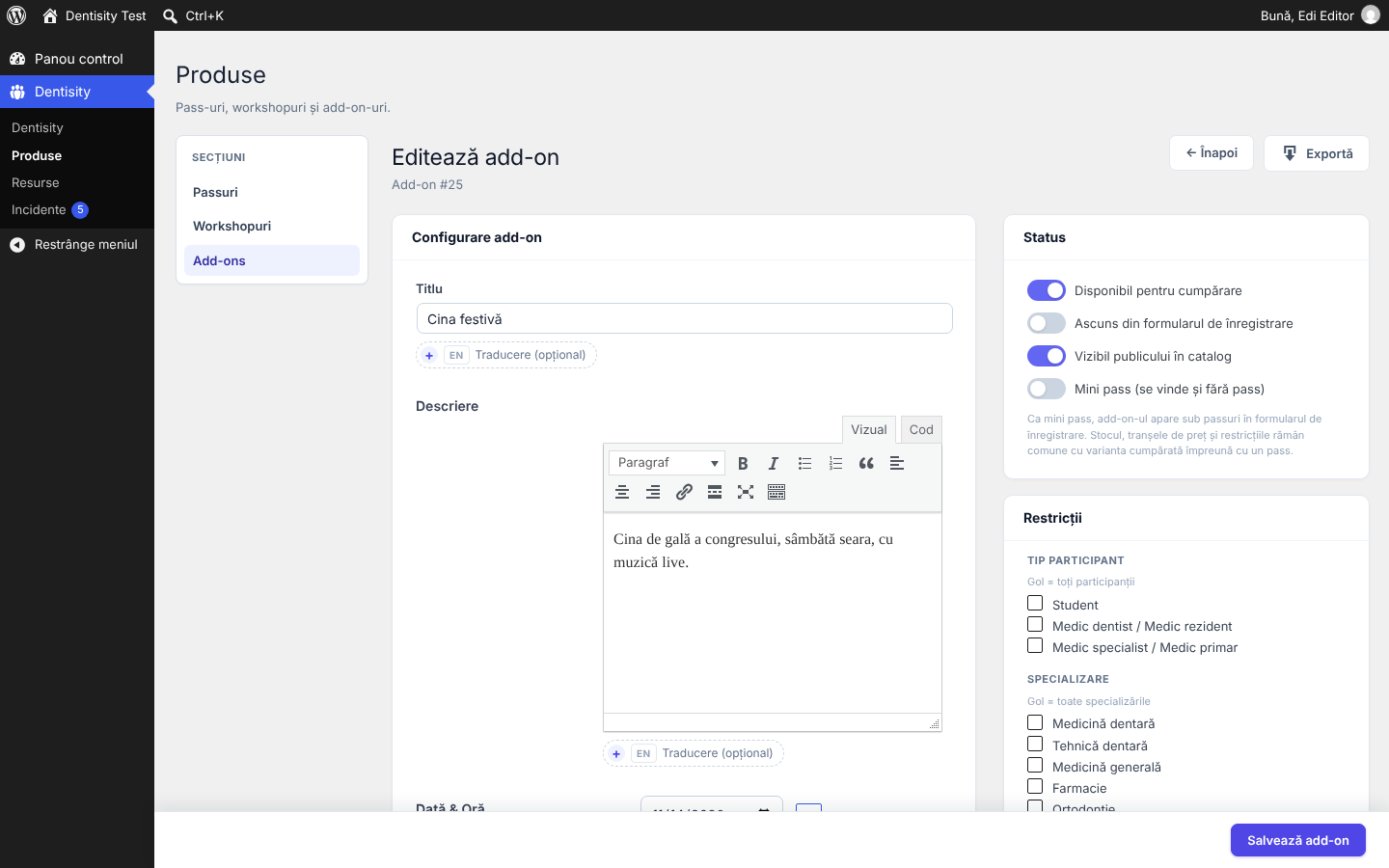1389x868 pixels.
Task: Collapse the sidebar with Restrânge meniul
Action: pyautogui.click(x=77, y=245)
